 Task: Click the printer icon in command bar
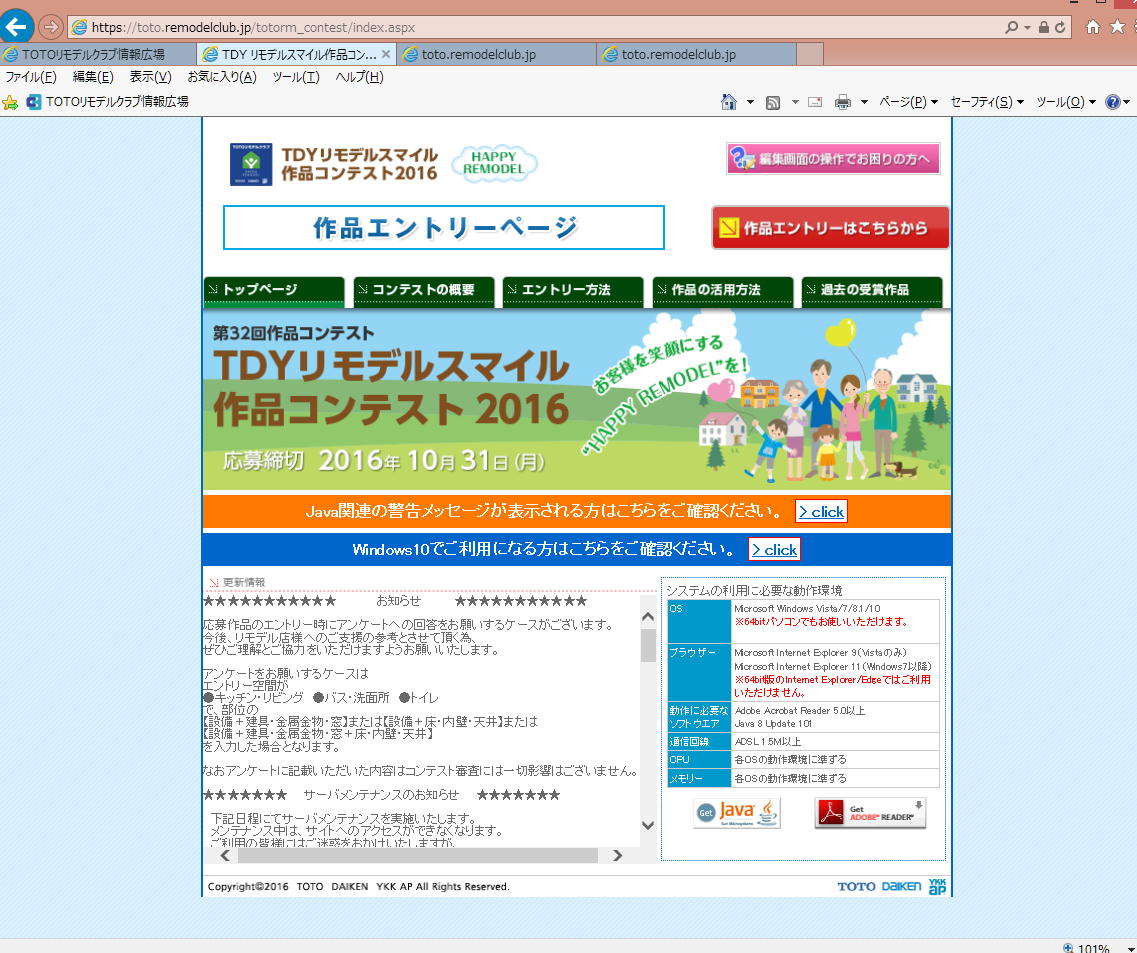point(843,102)
